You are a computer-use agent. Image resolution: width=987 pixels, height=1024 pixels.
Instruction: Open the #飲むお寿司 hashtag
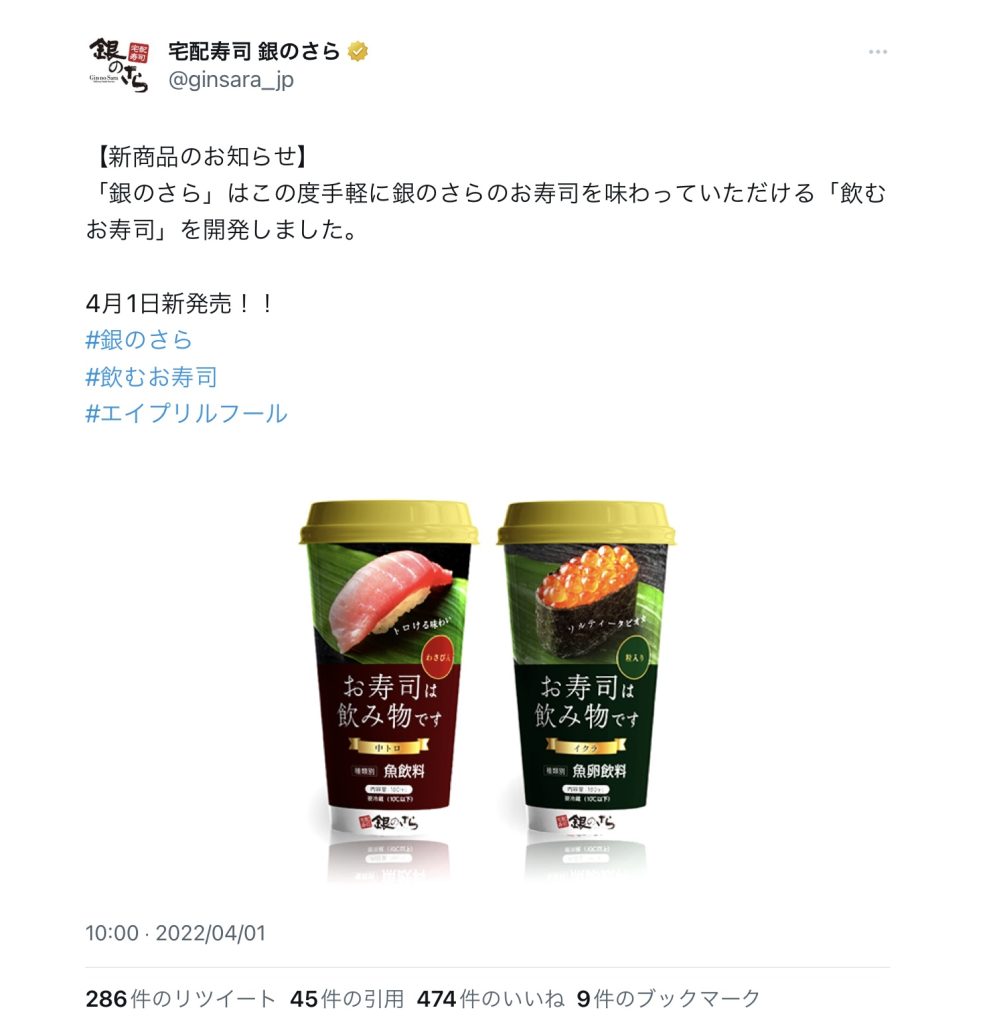(152, 377)
